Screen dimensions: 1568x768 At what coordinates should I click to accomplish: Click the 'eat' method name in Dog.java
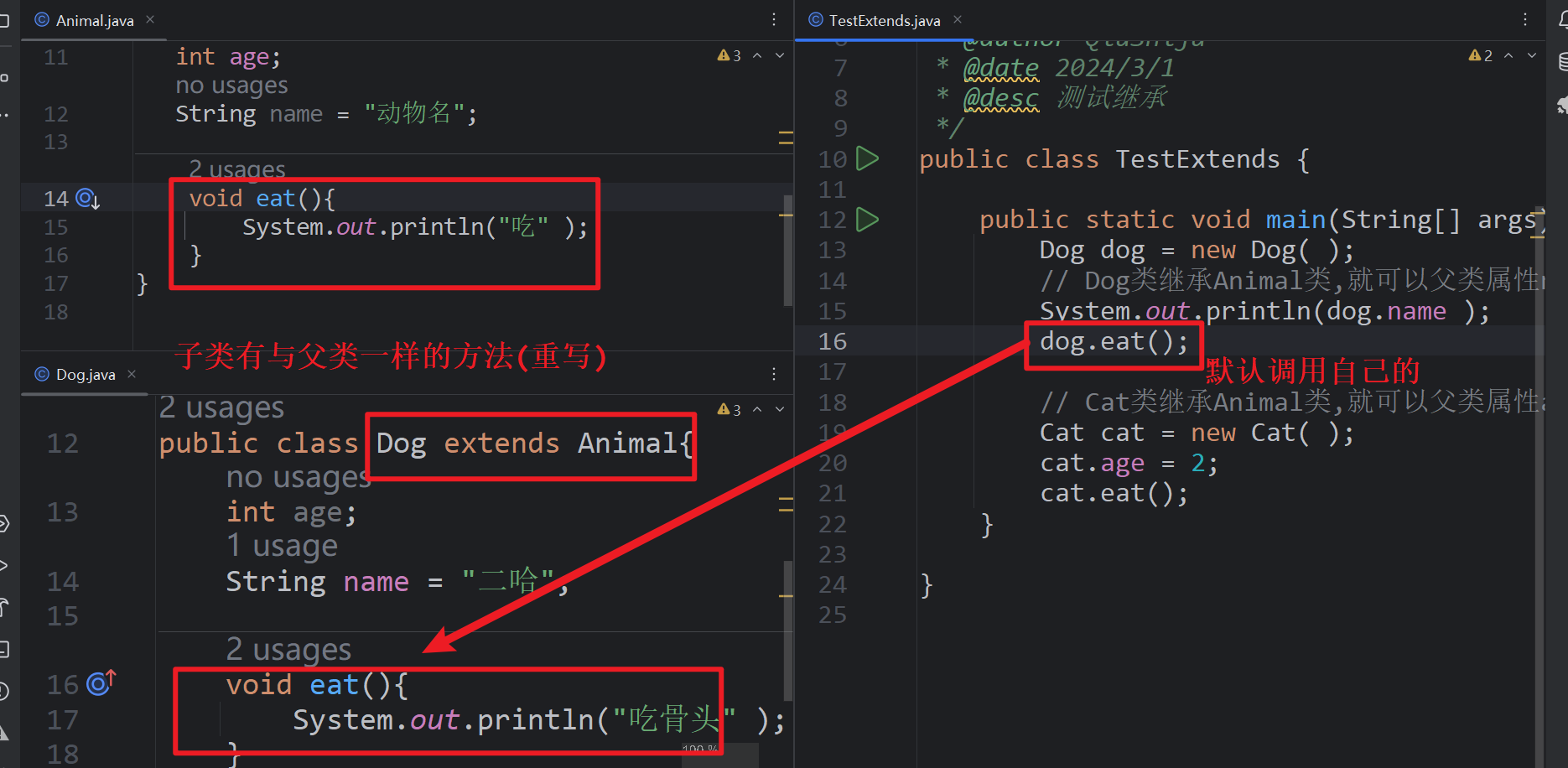[335, 685]
